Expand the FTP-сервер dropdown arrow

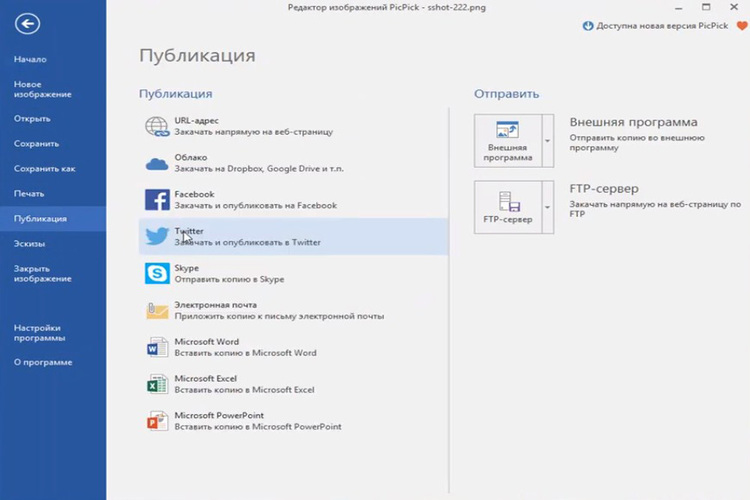[548, 207]
